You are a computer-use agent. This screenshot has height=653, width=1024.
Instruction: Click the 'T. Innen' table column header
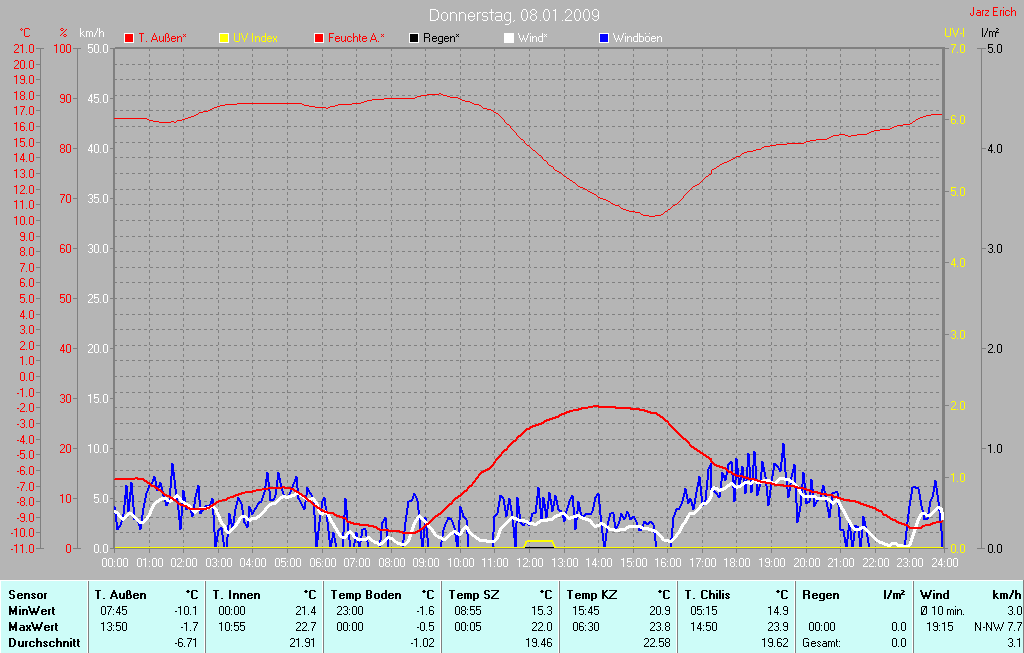(236, 595)
